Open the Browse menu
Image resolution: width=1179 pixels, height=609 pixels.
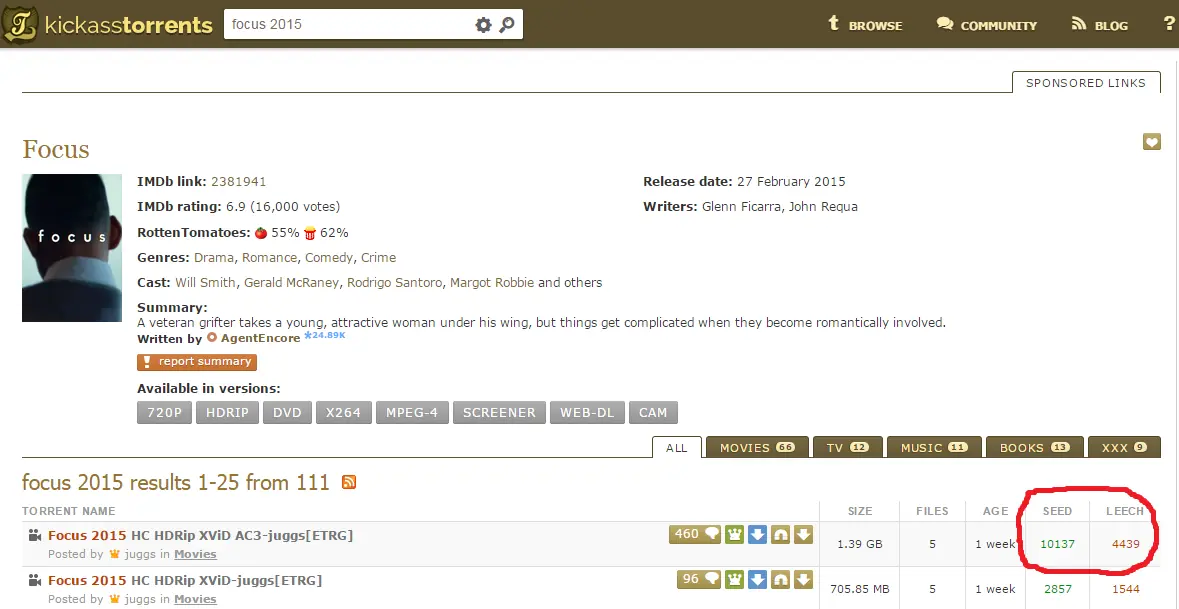click(865, 25)
